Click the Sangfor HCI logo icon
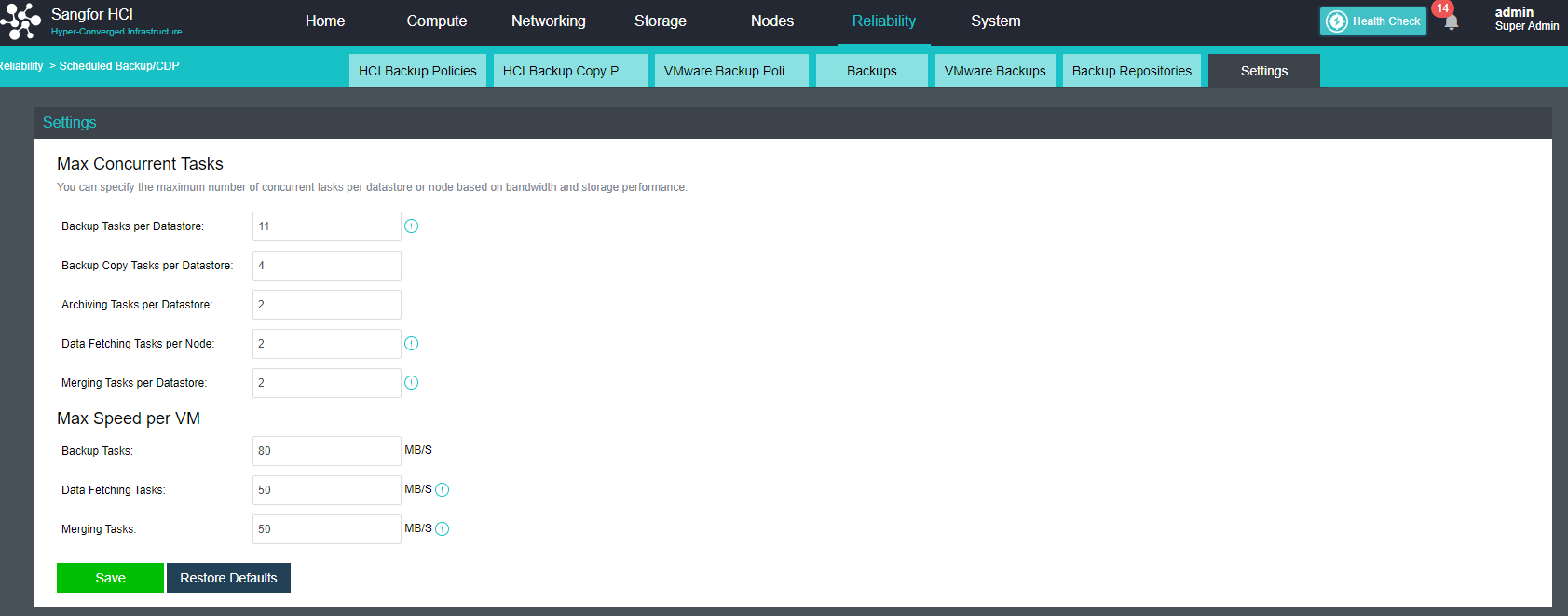 (20, 21)
